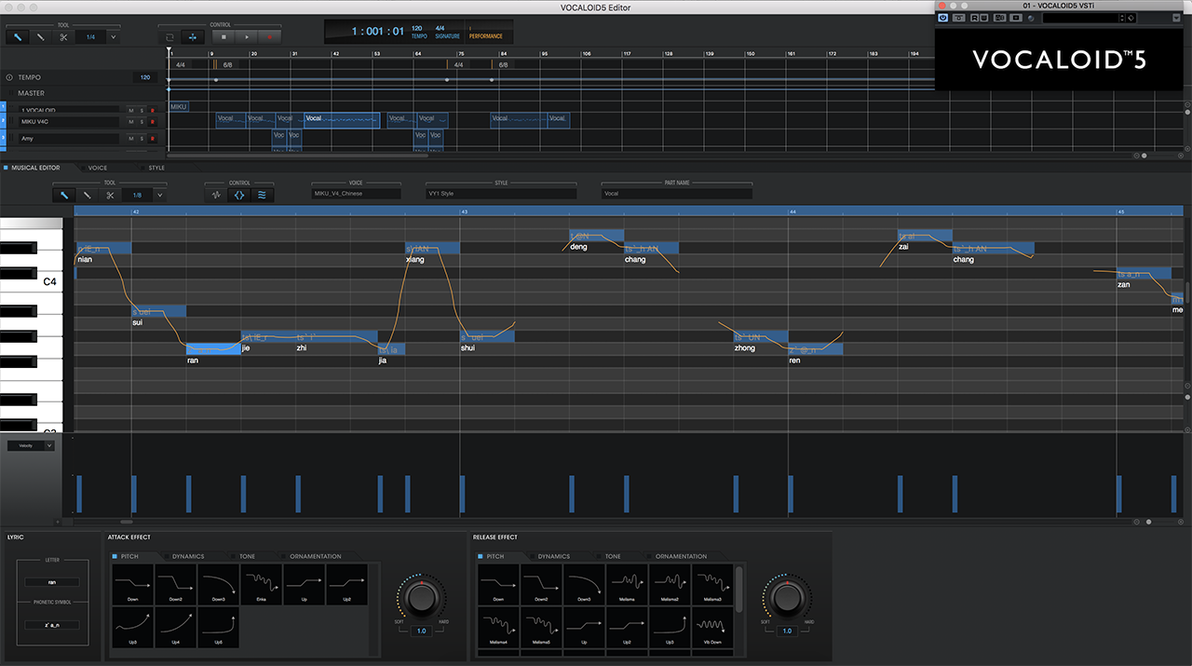This screenshot has width=1192, height=666.
Task: Select the pencil tool in the Musical Editor
Action: [x=64, y=195]
